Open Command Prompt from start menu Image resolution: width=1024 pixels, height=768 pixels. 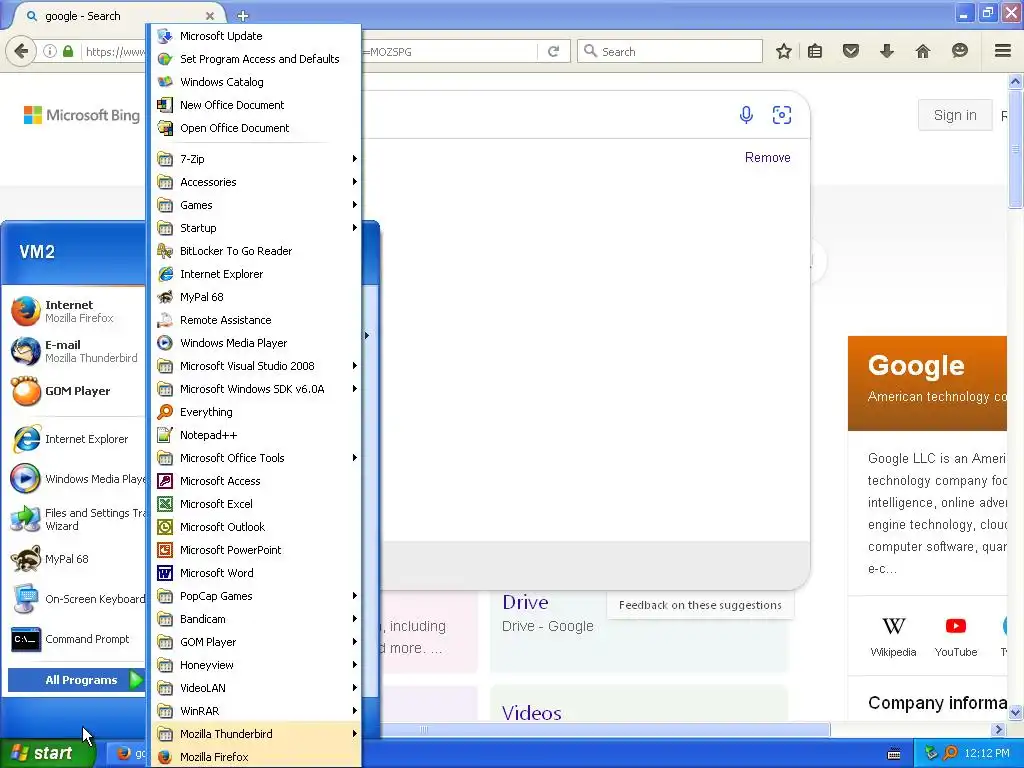pos(73,639)
